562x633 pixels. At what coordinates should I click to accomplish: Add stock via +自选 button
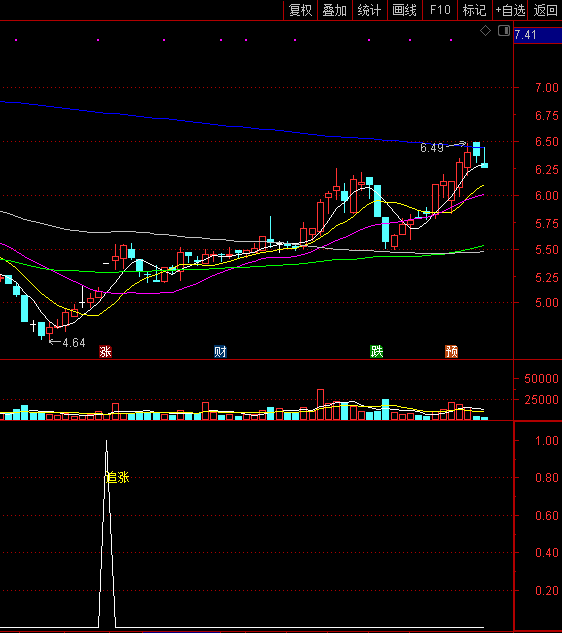[510, 10]
